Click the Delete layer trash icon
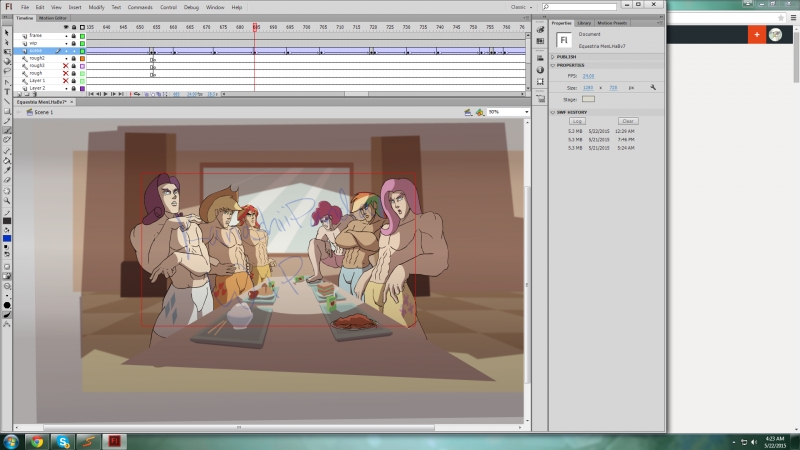This screenshot has height=450, width=800. click(35, 94)
